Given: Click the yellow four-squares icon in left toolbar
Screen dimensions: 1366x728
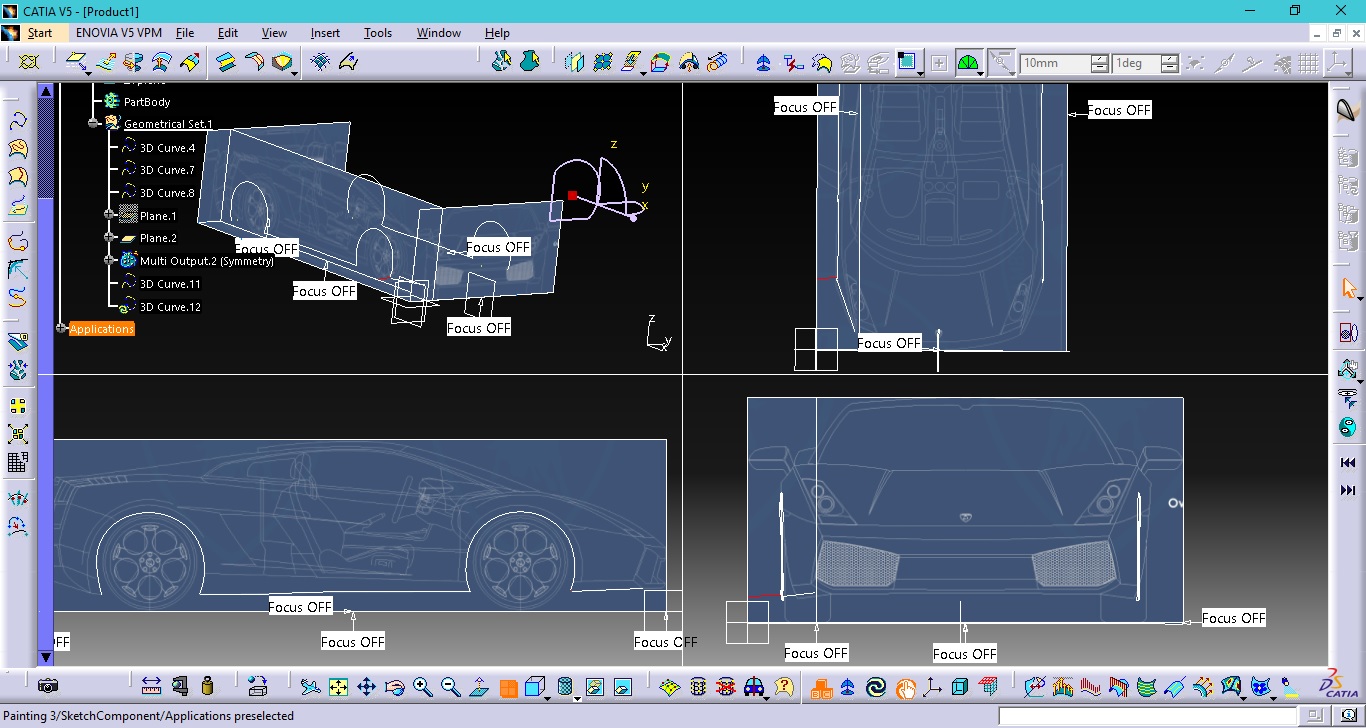Looking at the screenshot, I should 18,406.
